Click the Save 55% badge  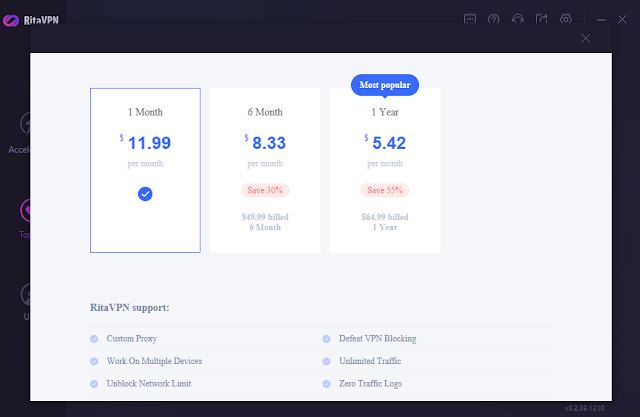[385, 190]
